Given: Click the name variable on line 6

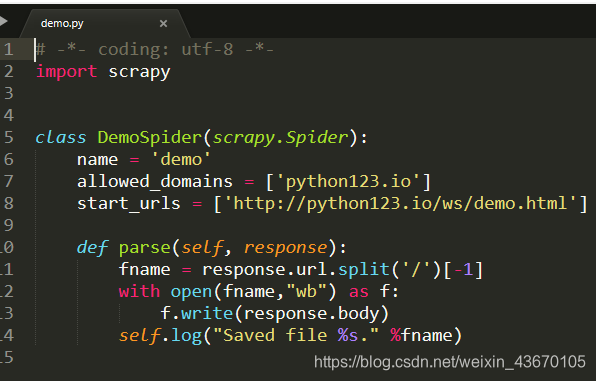Looking at the screenshot, I should (98, 160).
